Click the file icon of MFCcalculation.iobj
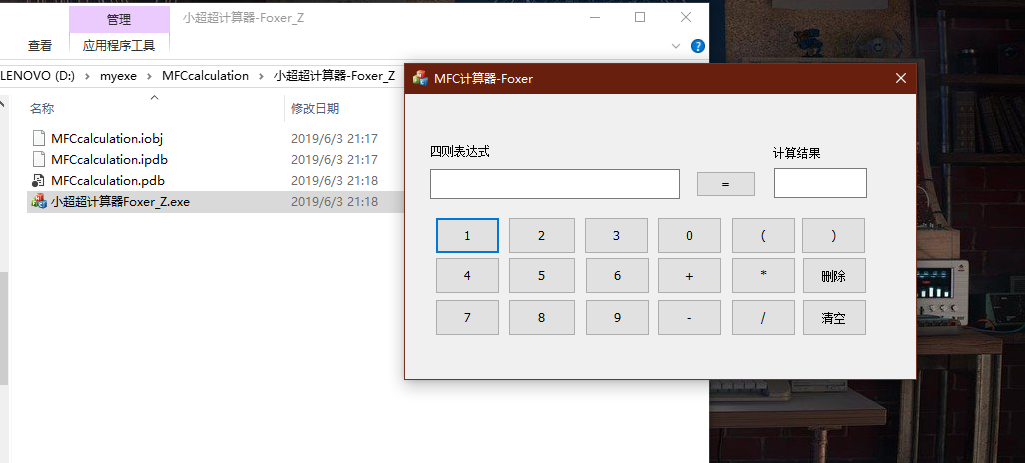This screenshot has height=463, width=1025. (39, 138)
